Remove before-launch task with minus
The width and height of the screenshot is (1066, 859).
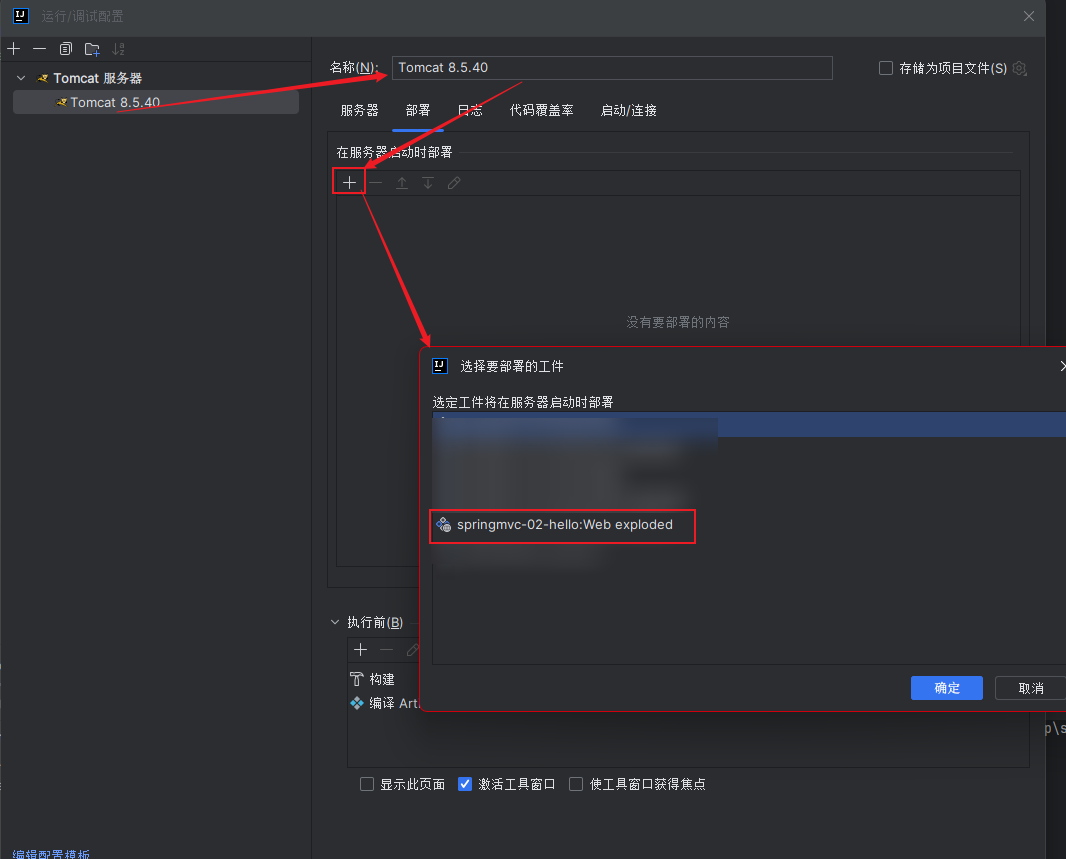coord(386,650)
